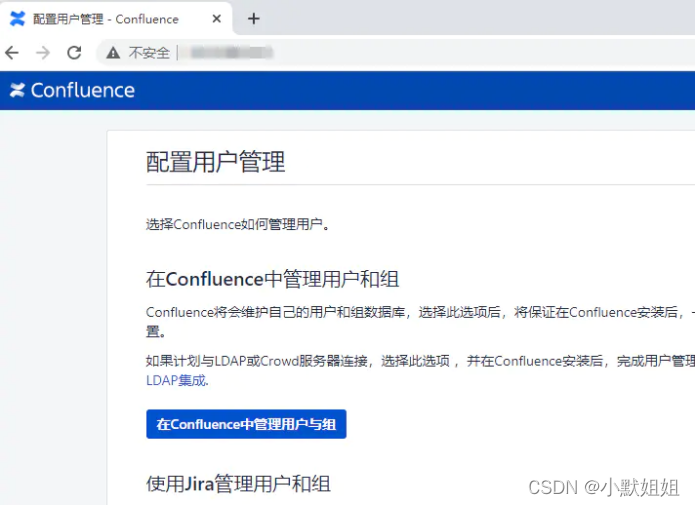This screenshot has width=695, height=506.
Task: Click the 使用Jira管理用户和组 heading
Action: (x=238, y=483)
